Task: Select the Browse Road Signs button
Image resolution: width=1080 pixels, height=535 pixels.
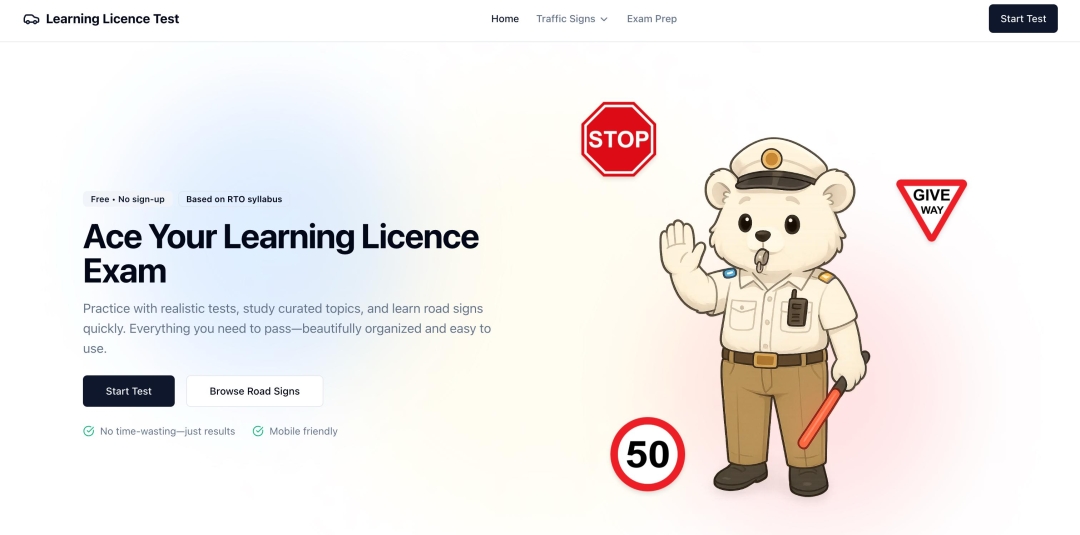Action: coord(254,391)
